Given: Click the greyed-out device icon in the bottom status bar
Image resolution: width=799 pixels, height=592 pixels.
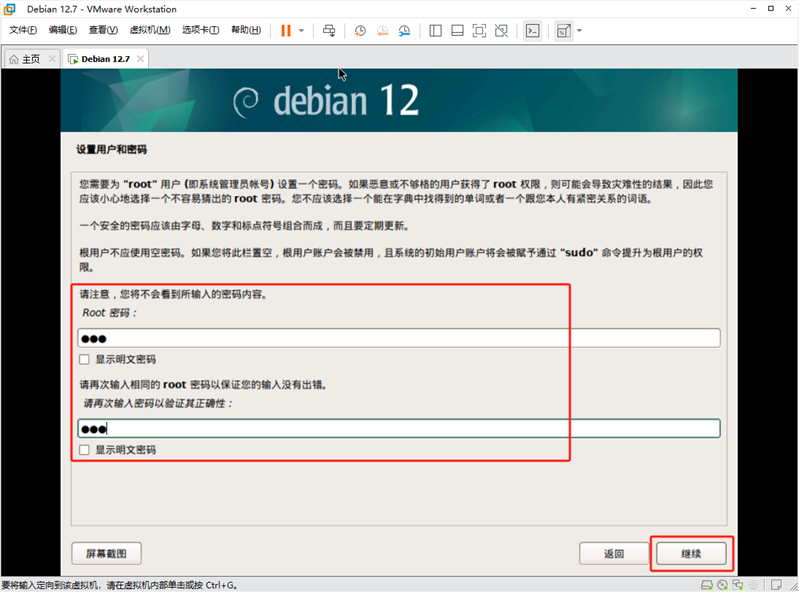Looking at the screenshot, I should pyautogui.click(x=753, y=585).
